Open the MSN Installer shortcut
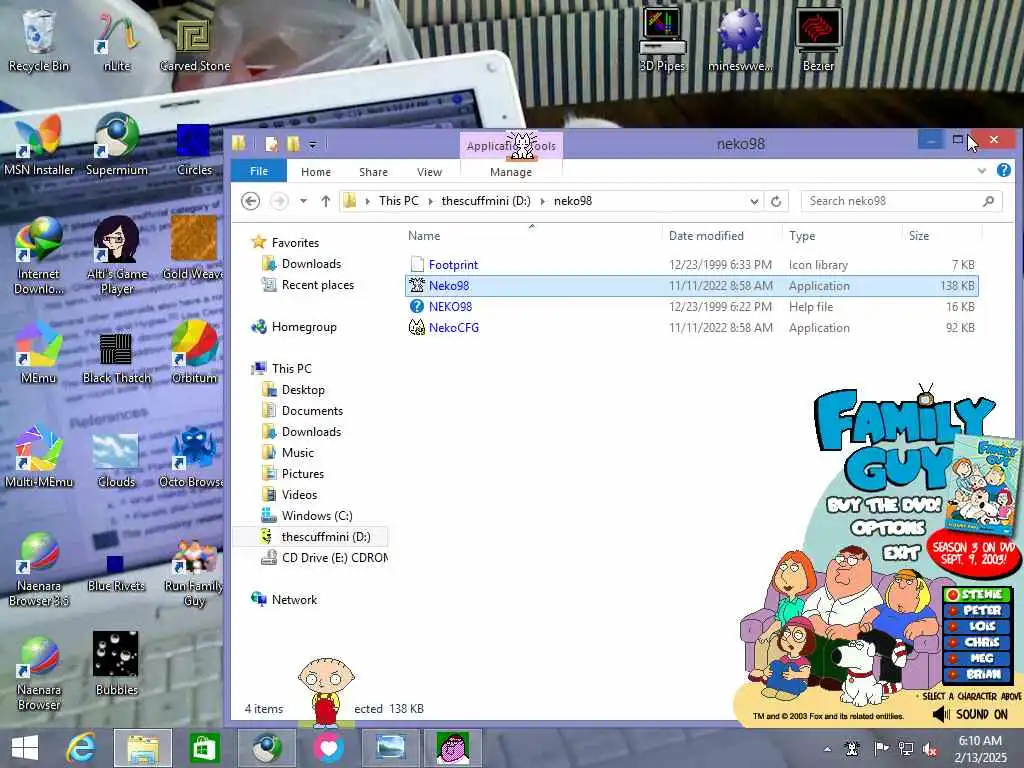The image size is (1024, 768). point(39,145)
